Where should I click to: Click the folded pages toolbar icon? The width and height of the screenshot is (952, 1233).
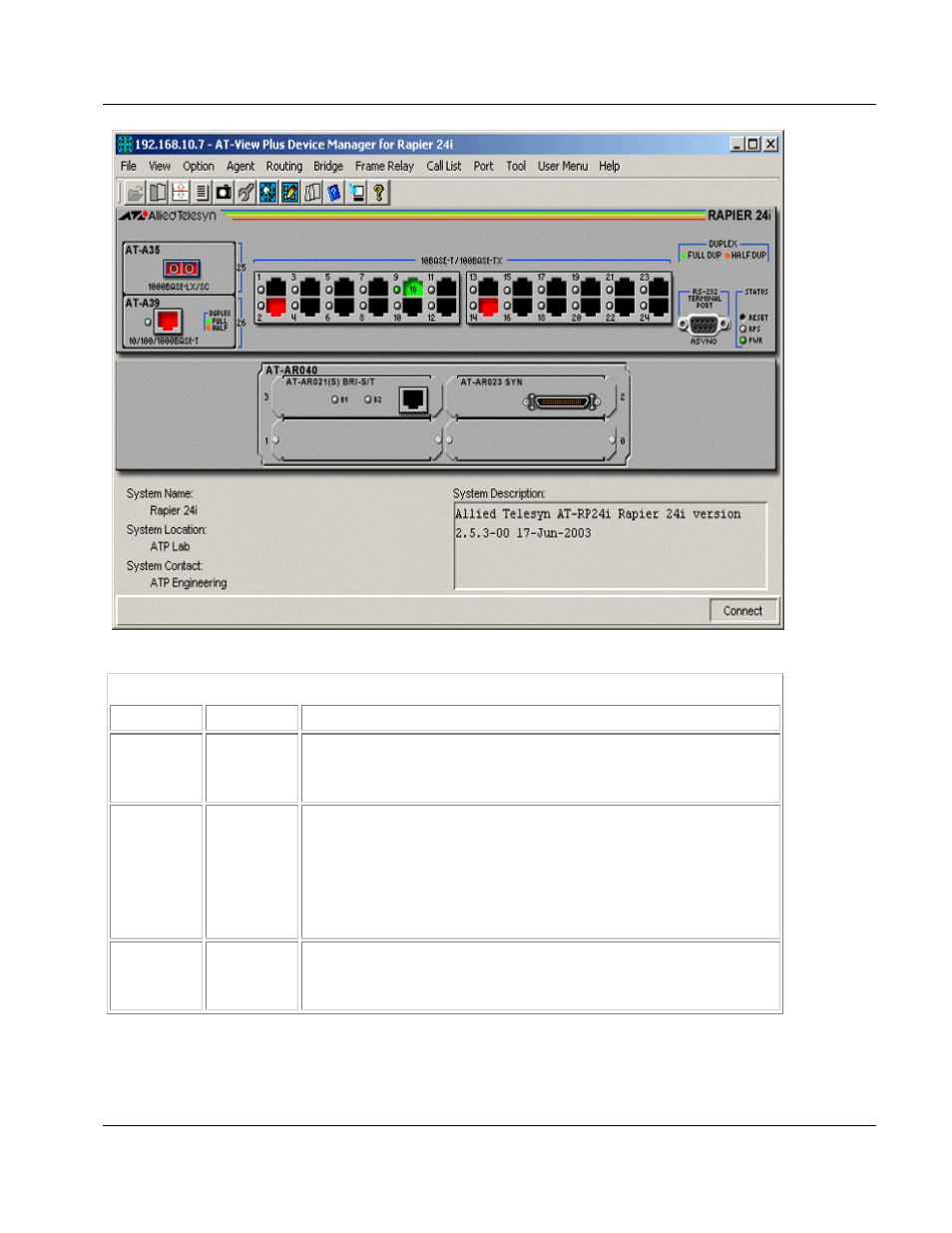[312, 193]
